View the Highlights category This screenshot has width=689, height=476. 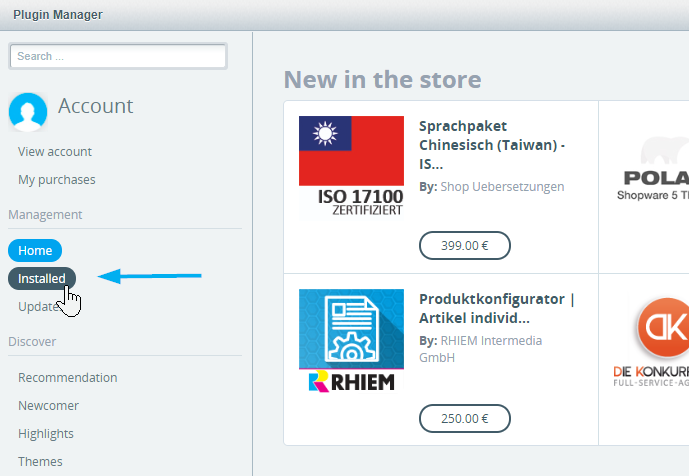click(x=46, y=434)
